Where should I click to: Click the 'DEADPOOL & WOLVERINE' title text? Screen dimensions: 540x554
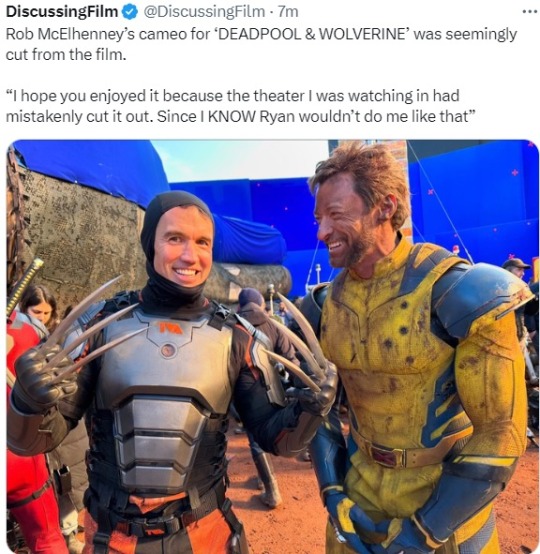(312, 34)
